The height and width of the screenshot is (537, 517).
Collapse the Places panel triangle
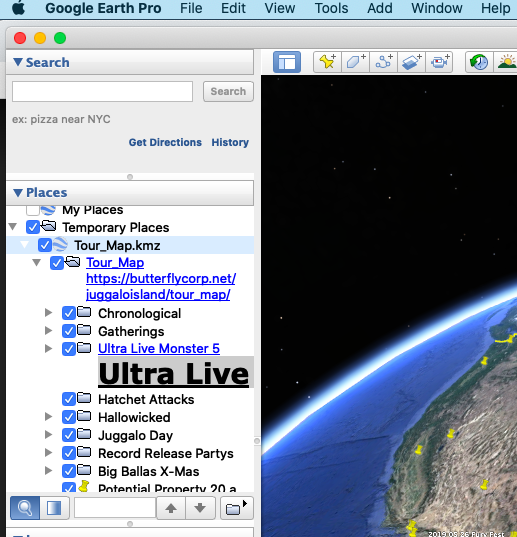point(18,192)
